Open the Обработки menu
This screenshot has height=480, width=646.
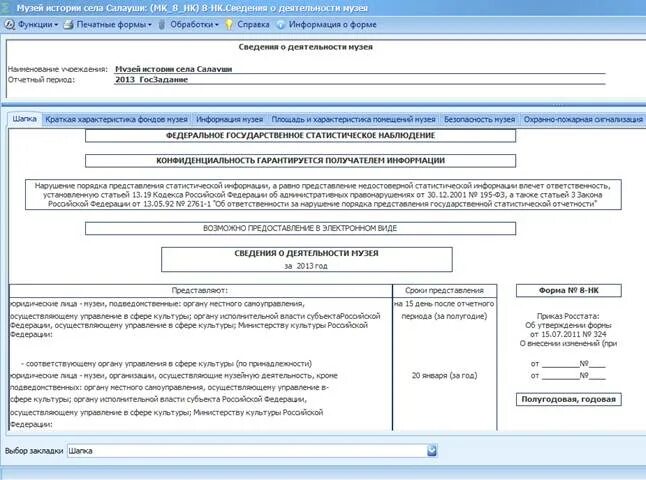pos(188,25)
